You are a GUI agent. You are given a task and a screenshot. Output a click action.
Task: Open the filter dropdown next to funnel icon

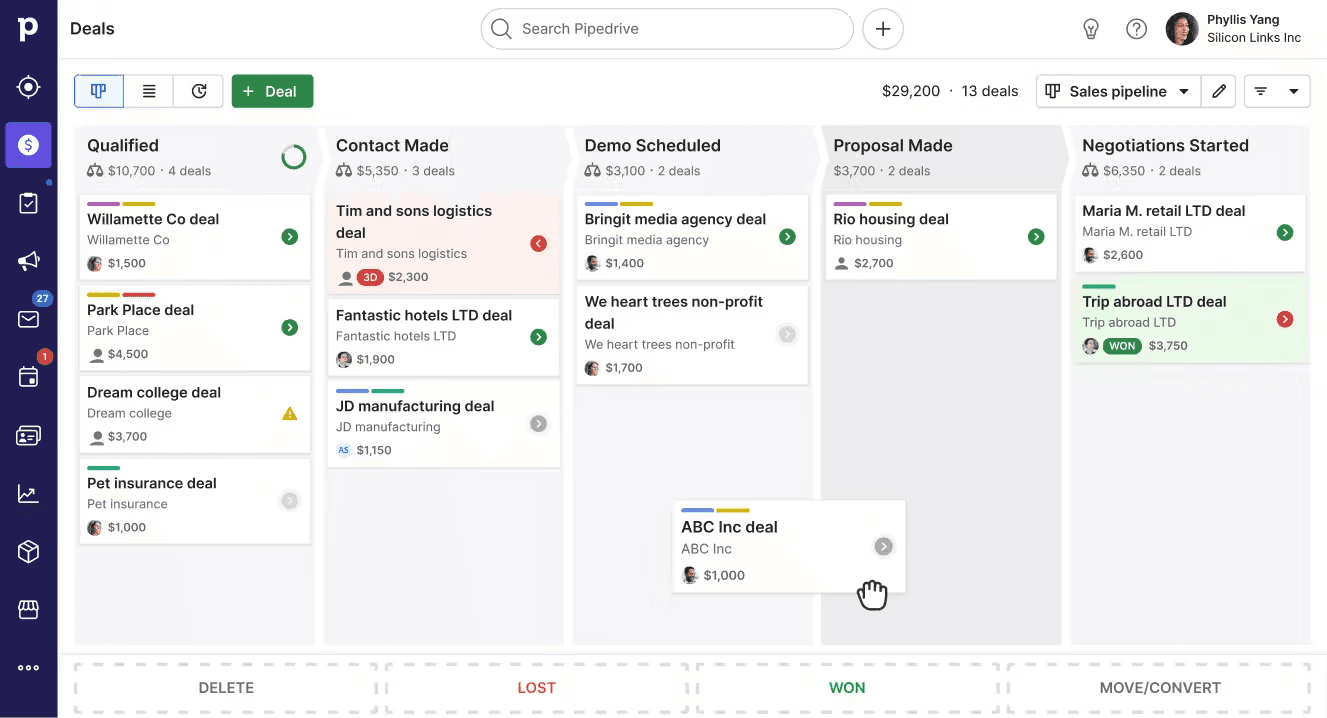[1295, 91]
